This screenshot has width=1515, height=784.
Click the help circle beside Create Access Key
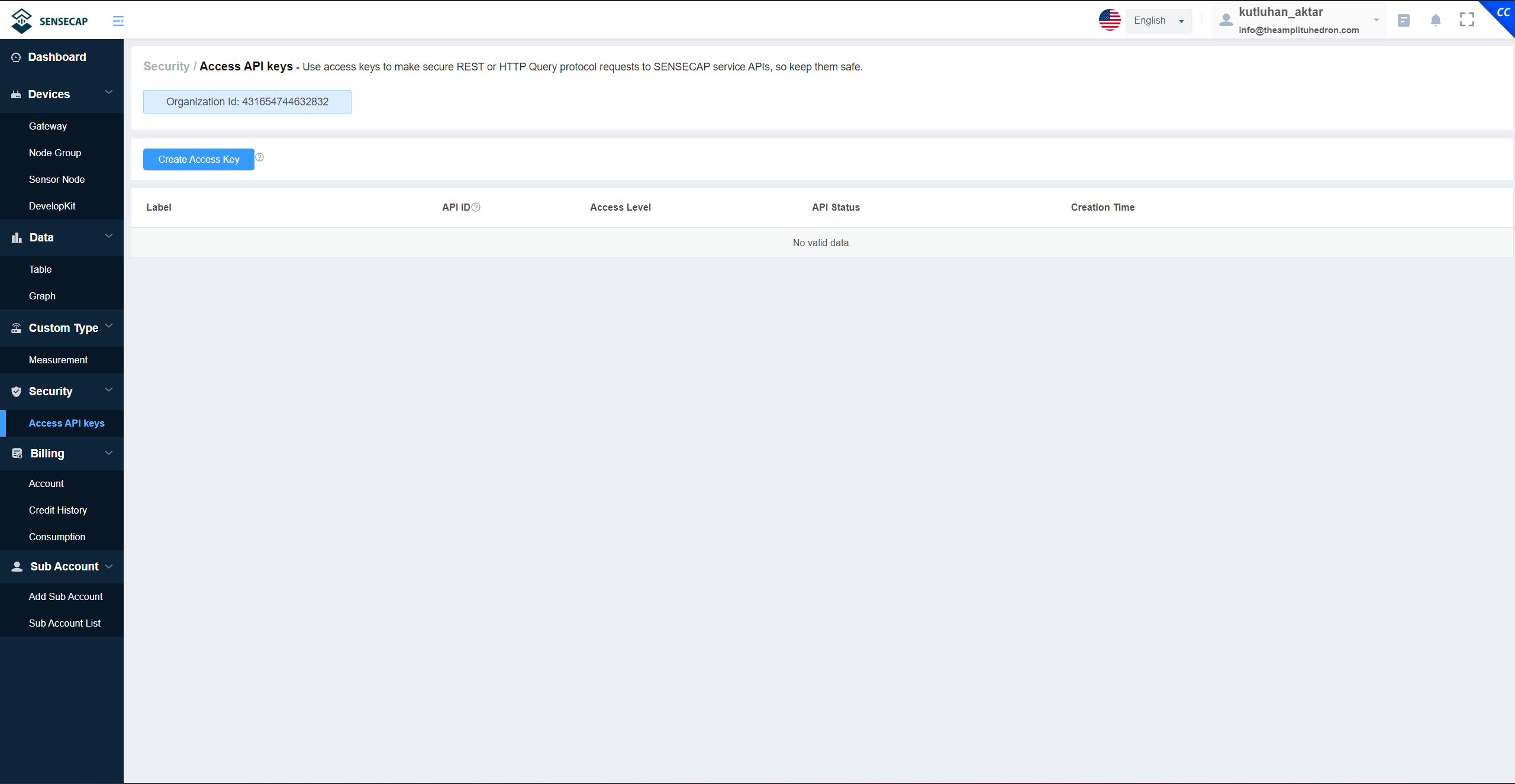pyautogui.click(x=260, y=157)
